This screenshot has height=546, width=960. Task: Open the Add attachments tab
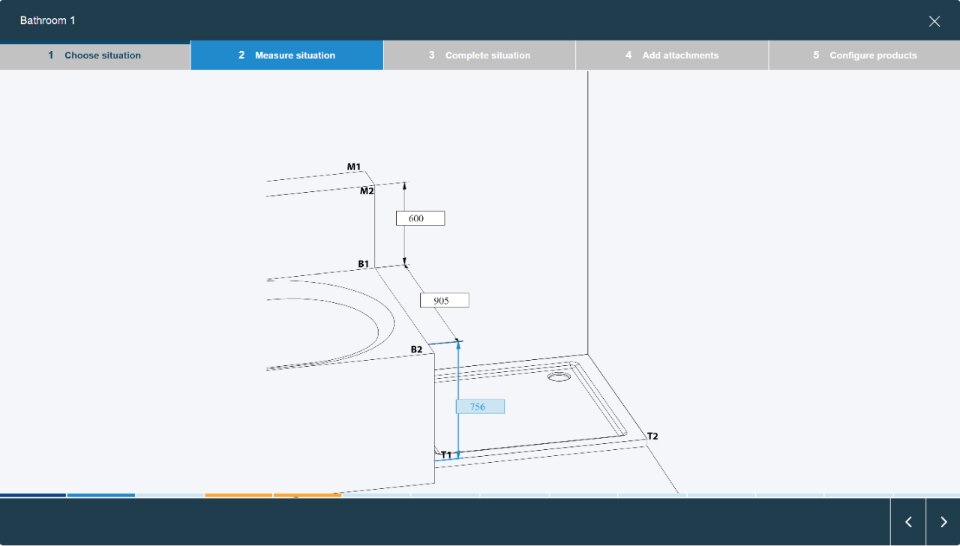coord(672,55)
